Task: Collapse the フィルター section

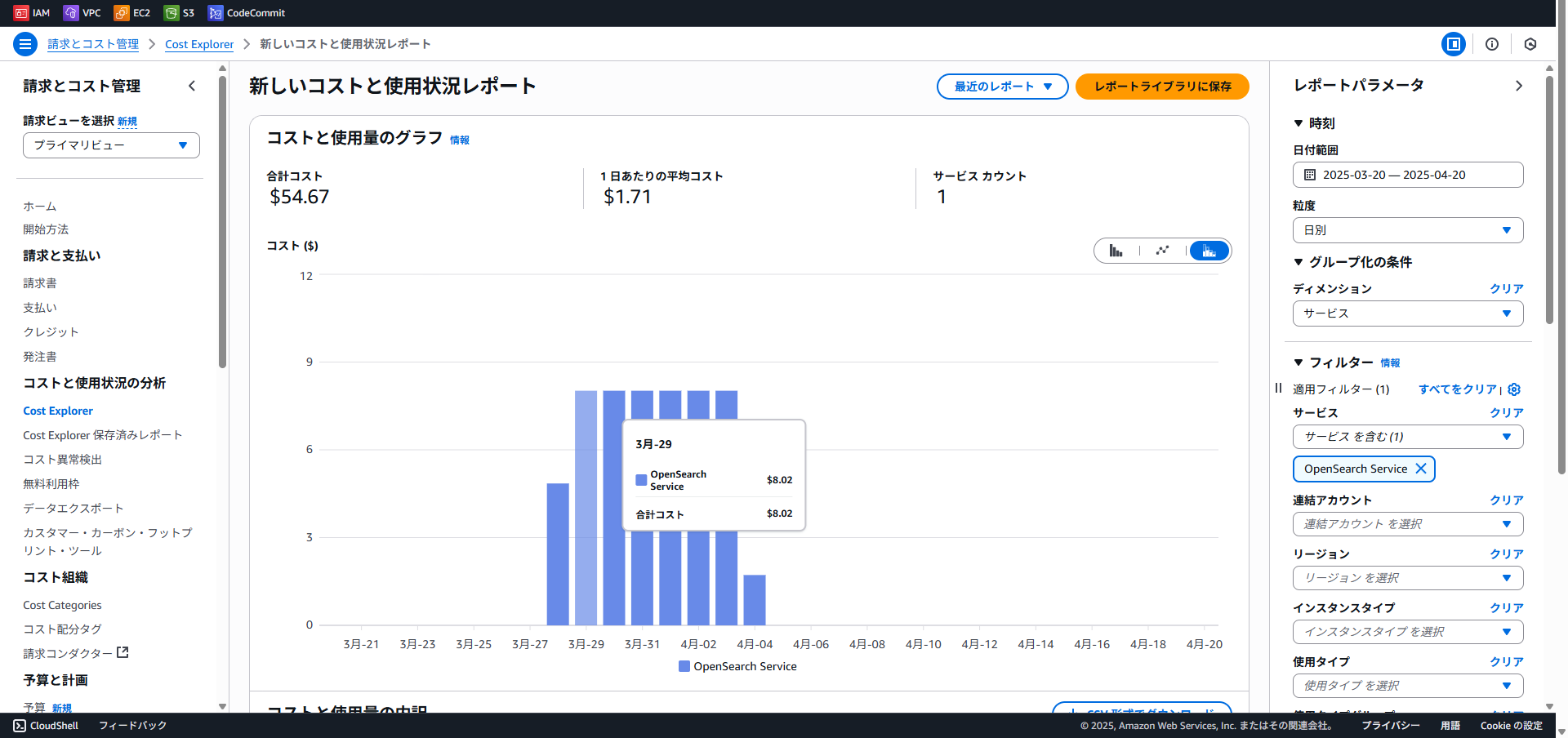Action: pyautogui.click(x=1298, y=362)
